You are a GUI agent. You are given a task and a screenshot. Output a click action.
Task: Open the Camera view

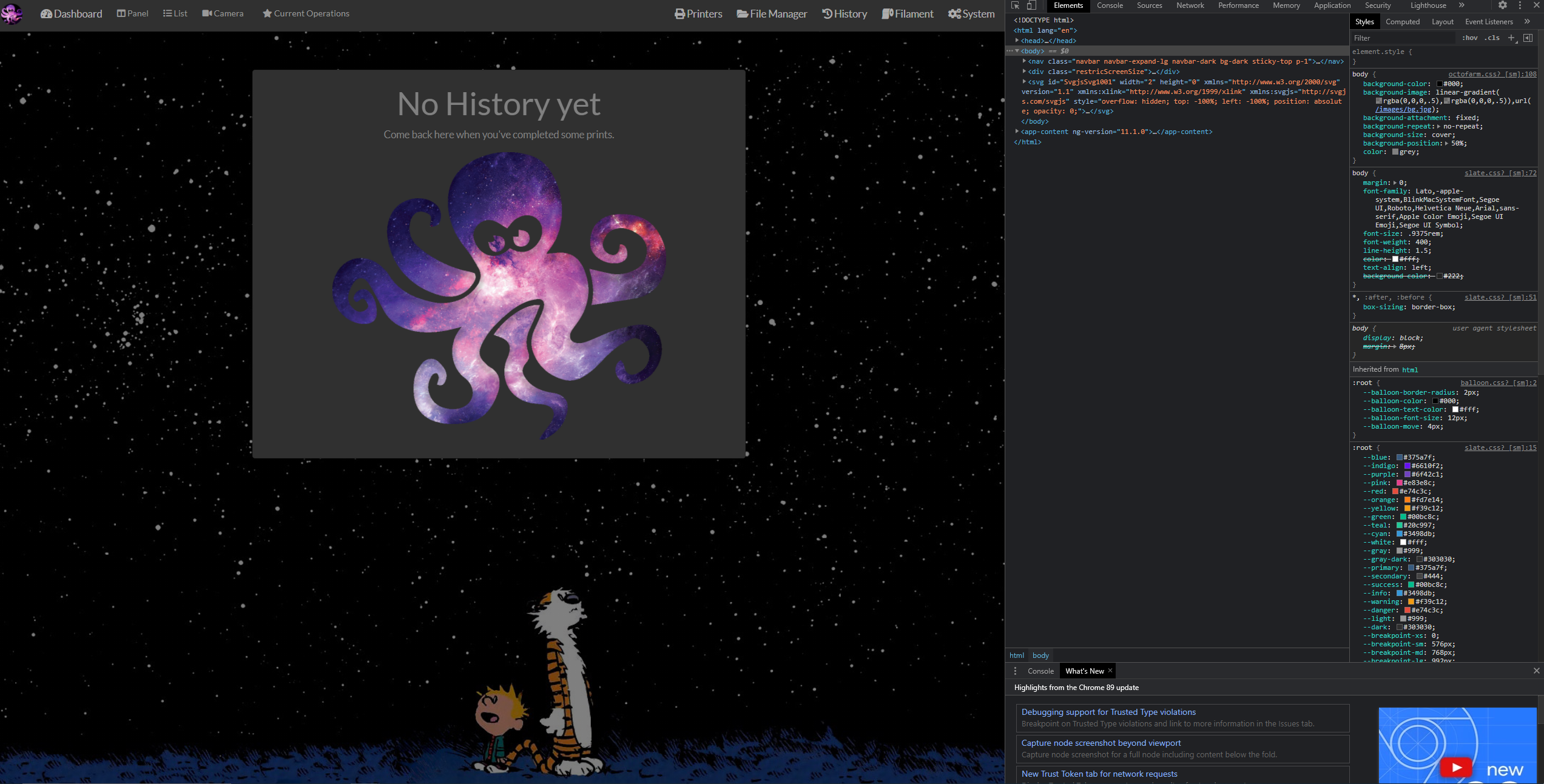[x=223, y=13]
